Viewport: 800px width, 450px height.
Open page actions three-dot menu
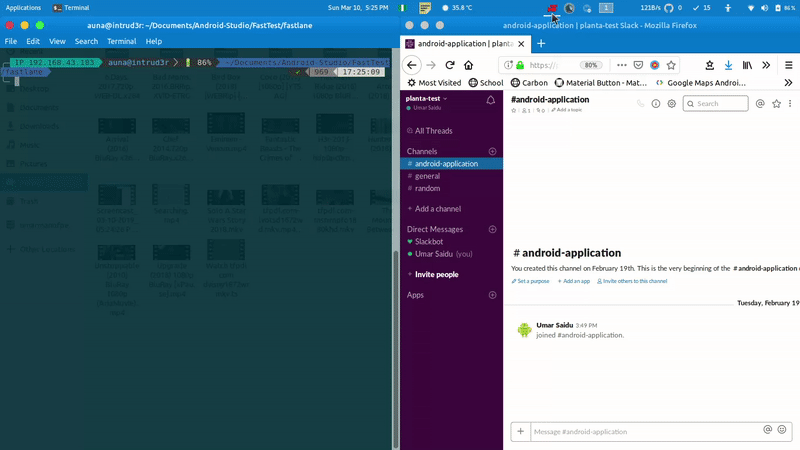pos(621,65)
